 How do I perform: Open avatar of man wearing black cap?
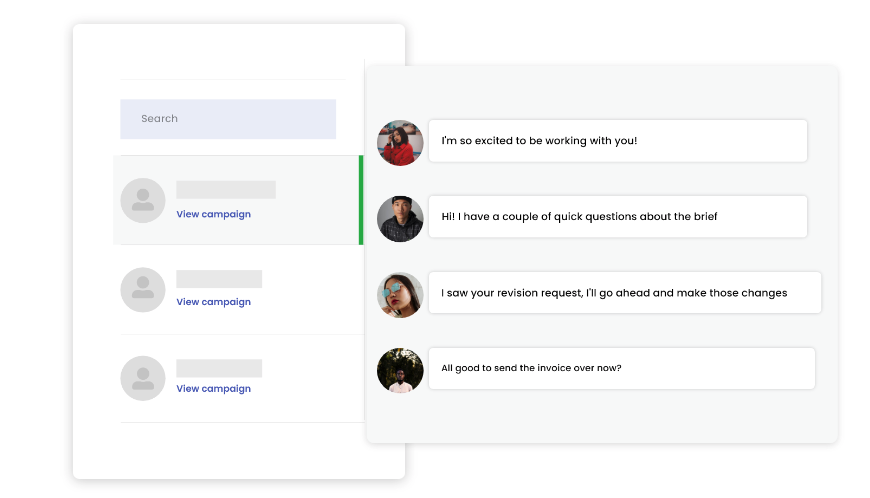[x=400, y=218]
